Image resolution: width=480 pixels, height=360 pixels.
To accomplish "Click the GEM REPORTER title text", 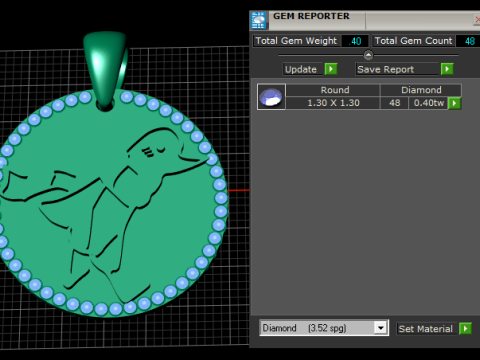I will pyautogui.click(x=311, y=16).
